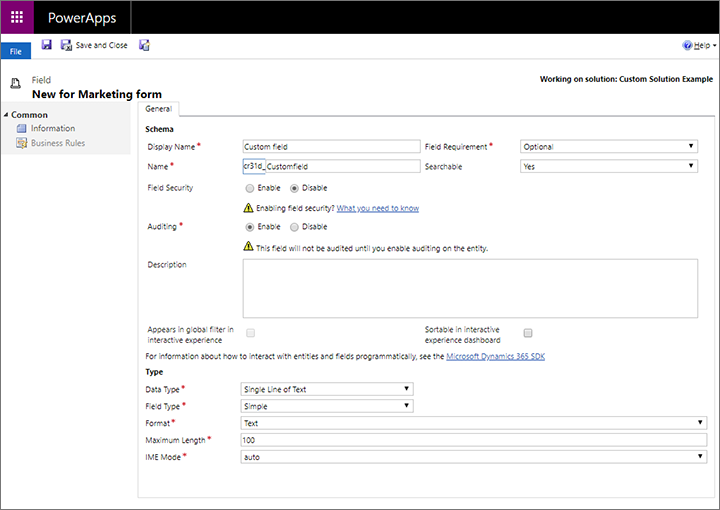
Task: Open the Field Type dropdown
Action: tap(327, 406)
